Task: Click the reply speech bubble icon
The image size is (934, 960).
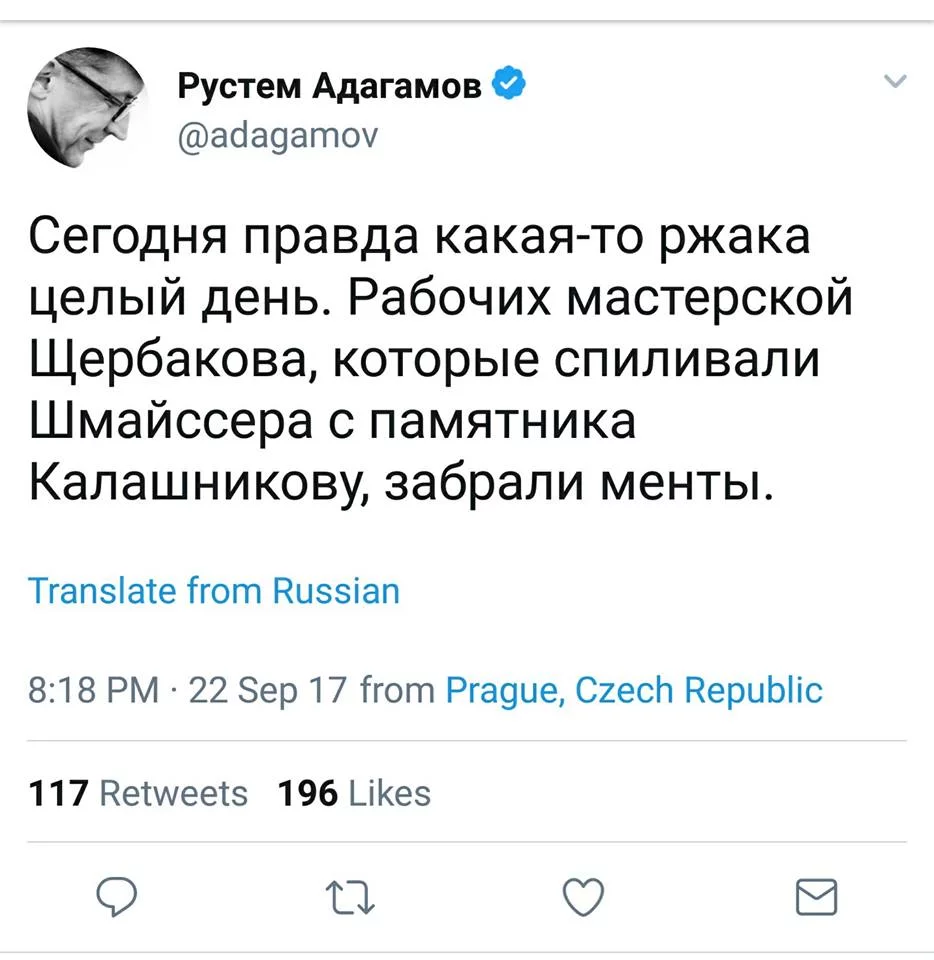Action: (x=116, y=896)
